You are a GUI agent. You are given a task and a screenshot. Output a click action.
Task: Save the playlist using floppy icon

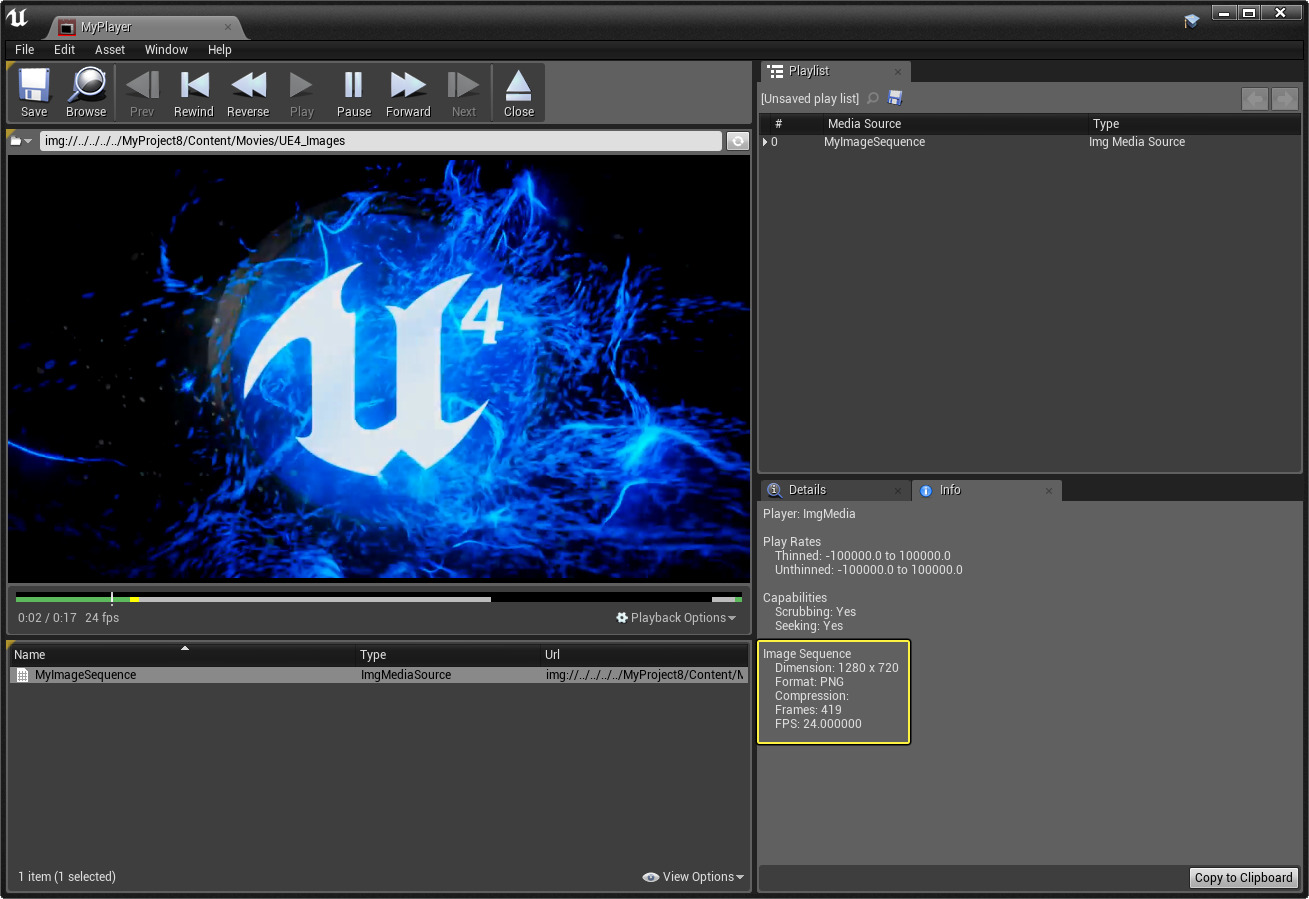pos(895,98)
